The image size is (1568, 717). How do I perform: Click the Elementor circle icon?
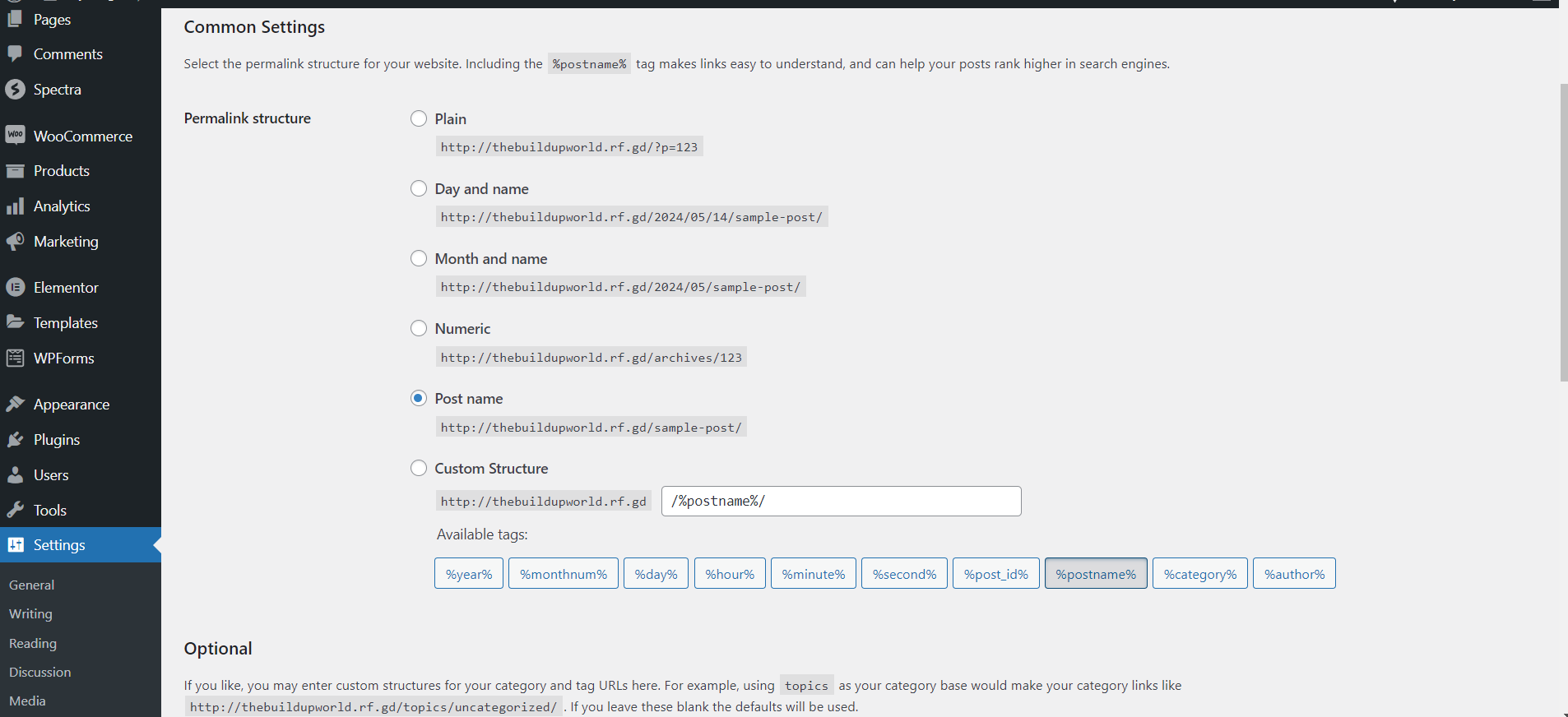point(15,288)
